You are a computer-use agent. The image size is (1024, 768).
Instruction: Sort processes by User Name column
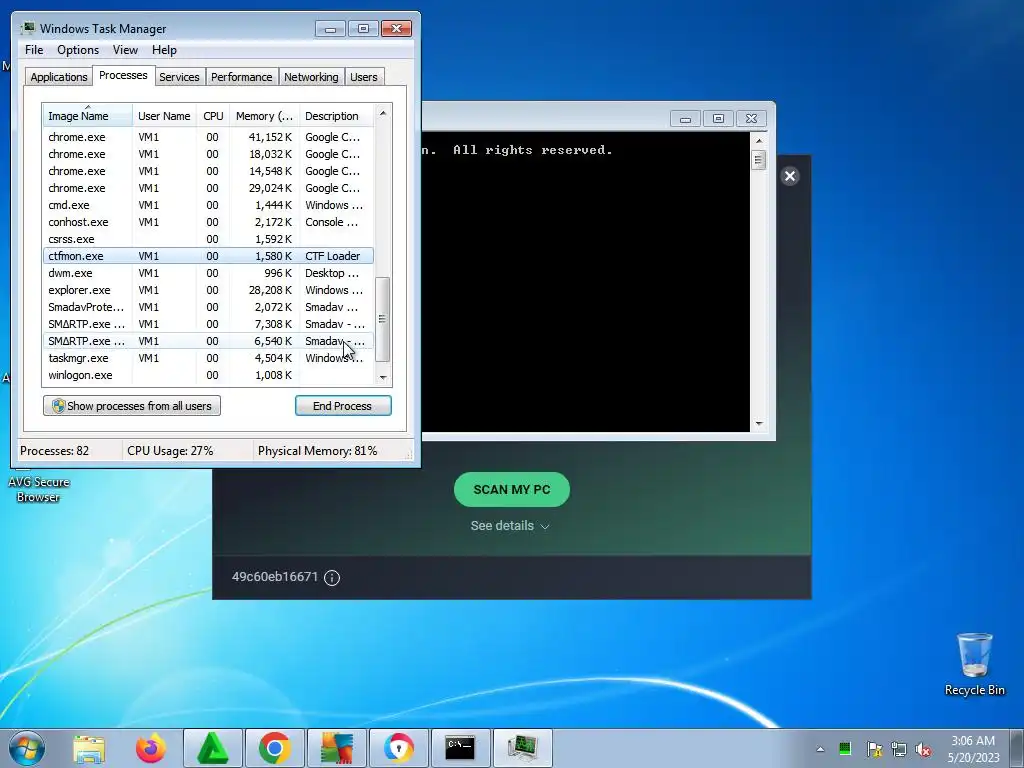164,115
